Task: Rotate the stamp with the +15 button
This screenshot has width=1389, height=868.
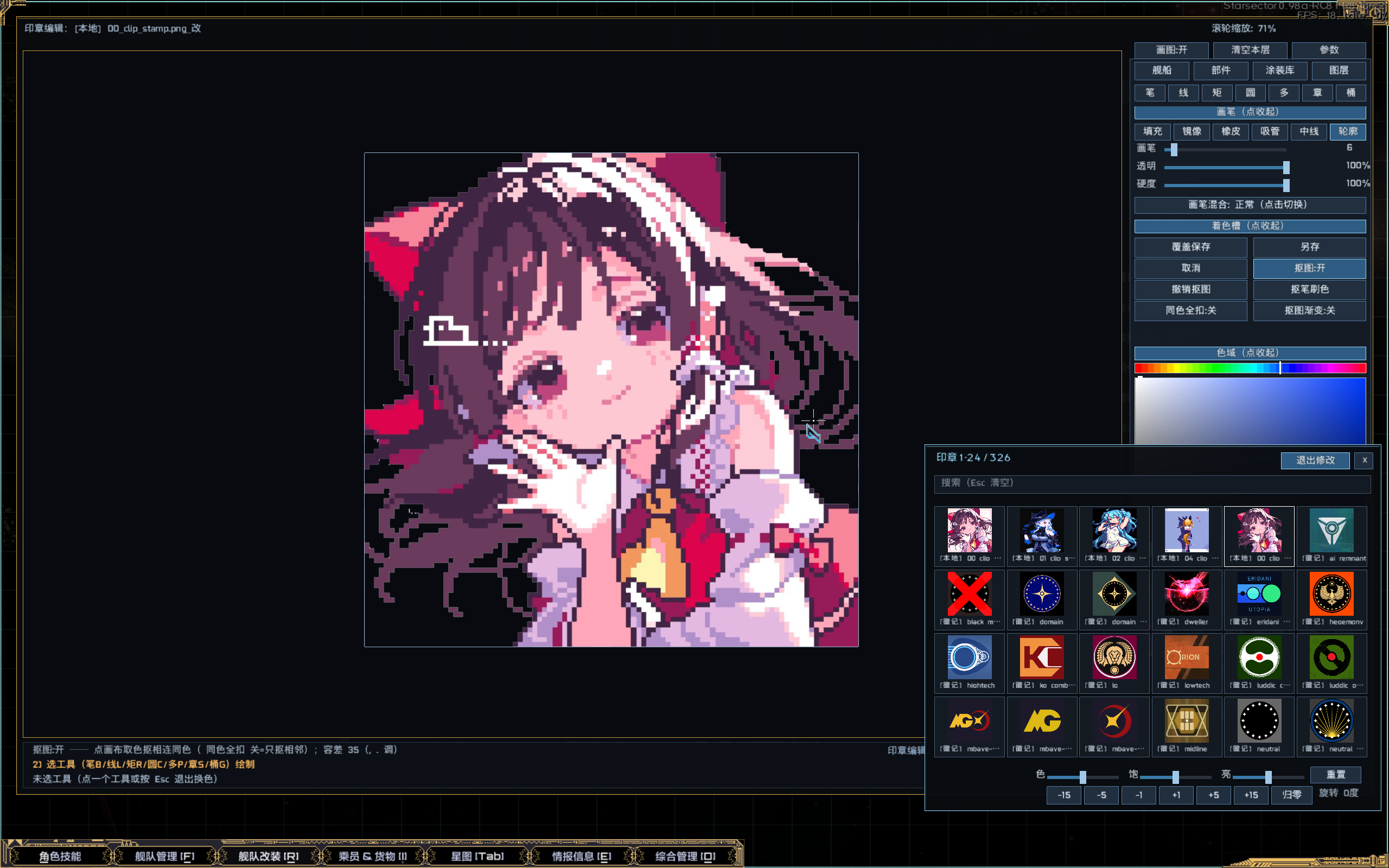Action: pyautogui.click(x=1251, y=795)
